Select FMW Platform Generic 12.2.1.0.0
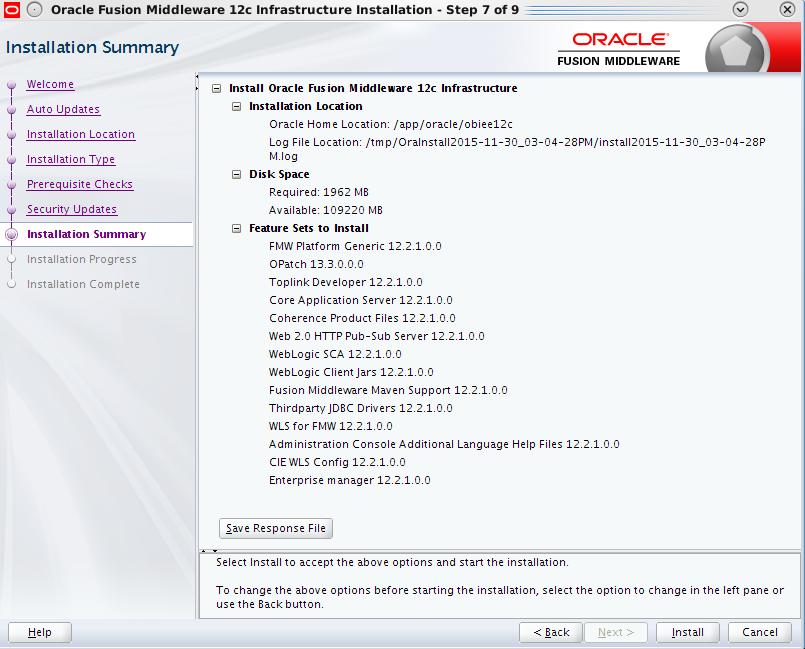Screen dimensions: 805x649 [x=355, y=246]
